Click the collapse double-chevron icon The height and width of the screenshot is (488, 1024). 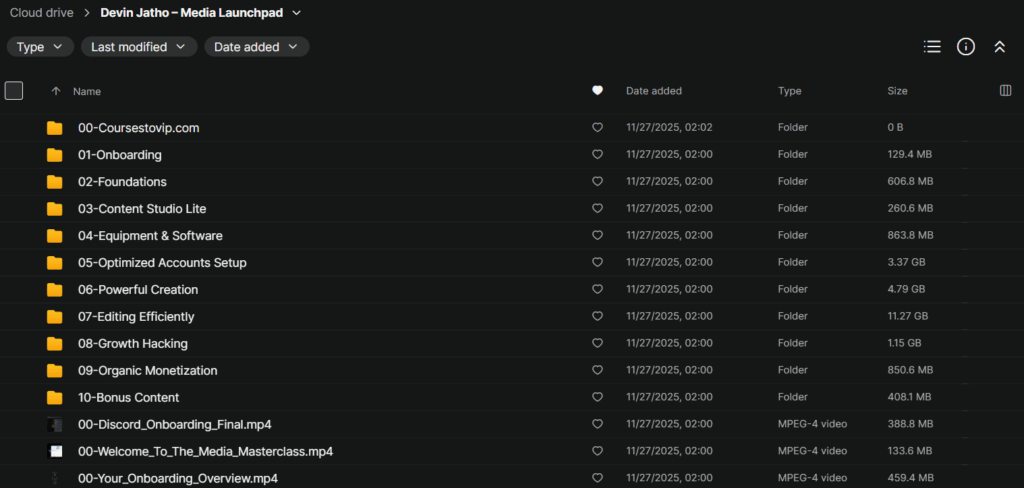pyautogui.click(x=999, y=47)
